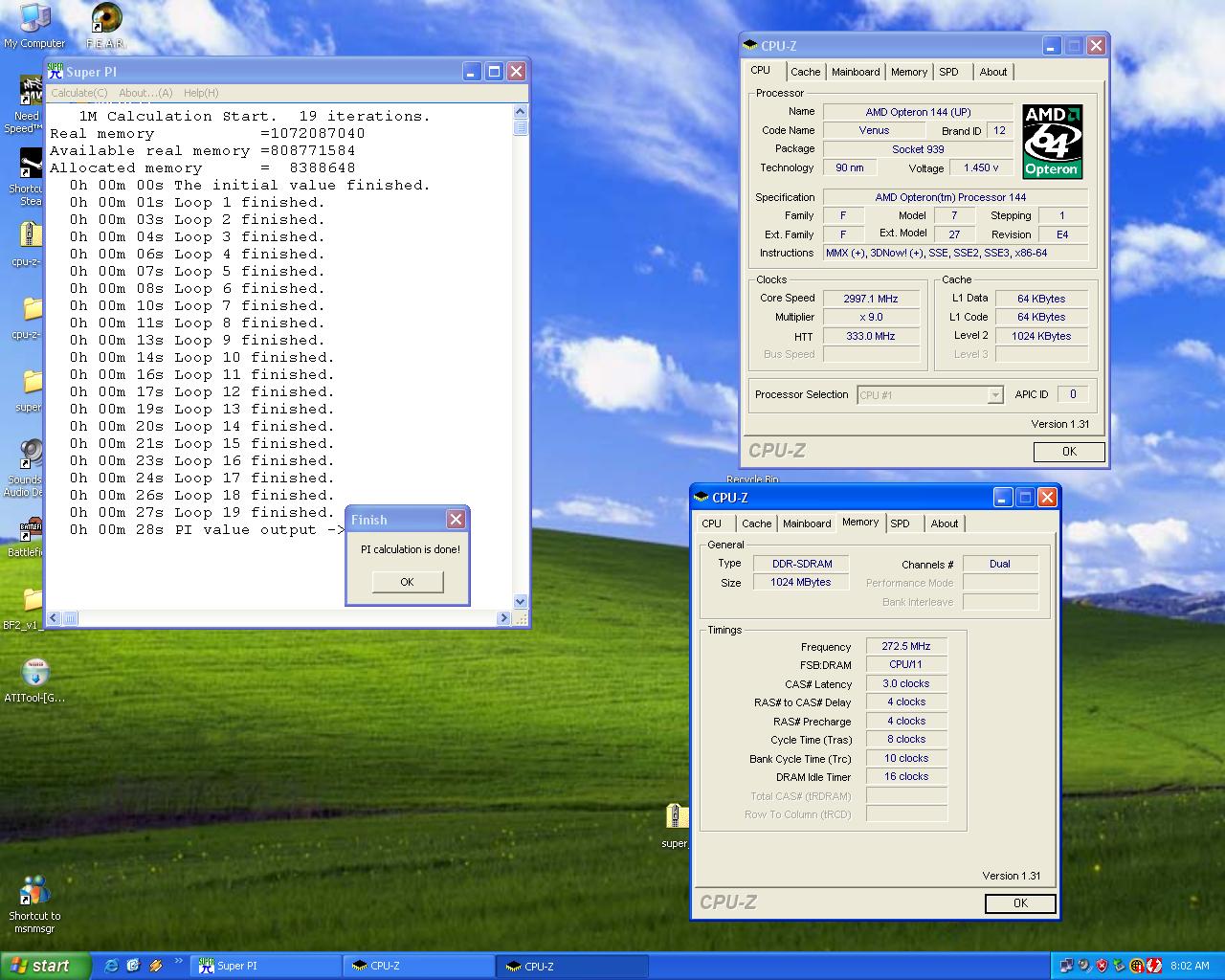Image resolution: width=1225 pixels, height=980 pixels.
Task: Select the super zip file beside lower CPU-Z window
Action: [677, 825]
